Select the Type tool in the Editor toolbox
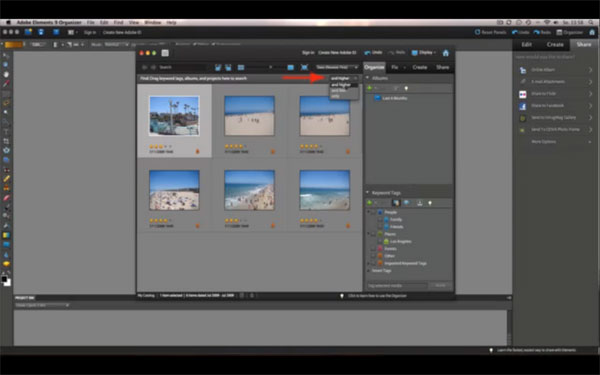The height and width of the screenshot is (375, 600). click(6, 132)
